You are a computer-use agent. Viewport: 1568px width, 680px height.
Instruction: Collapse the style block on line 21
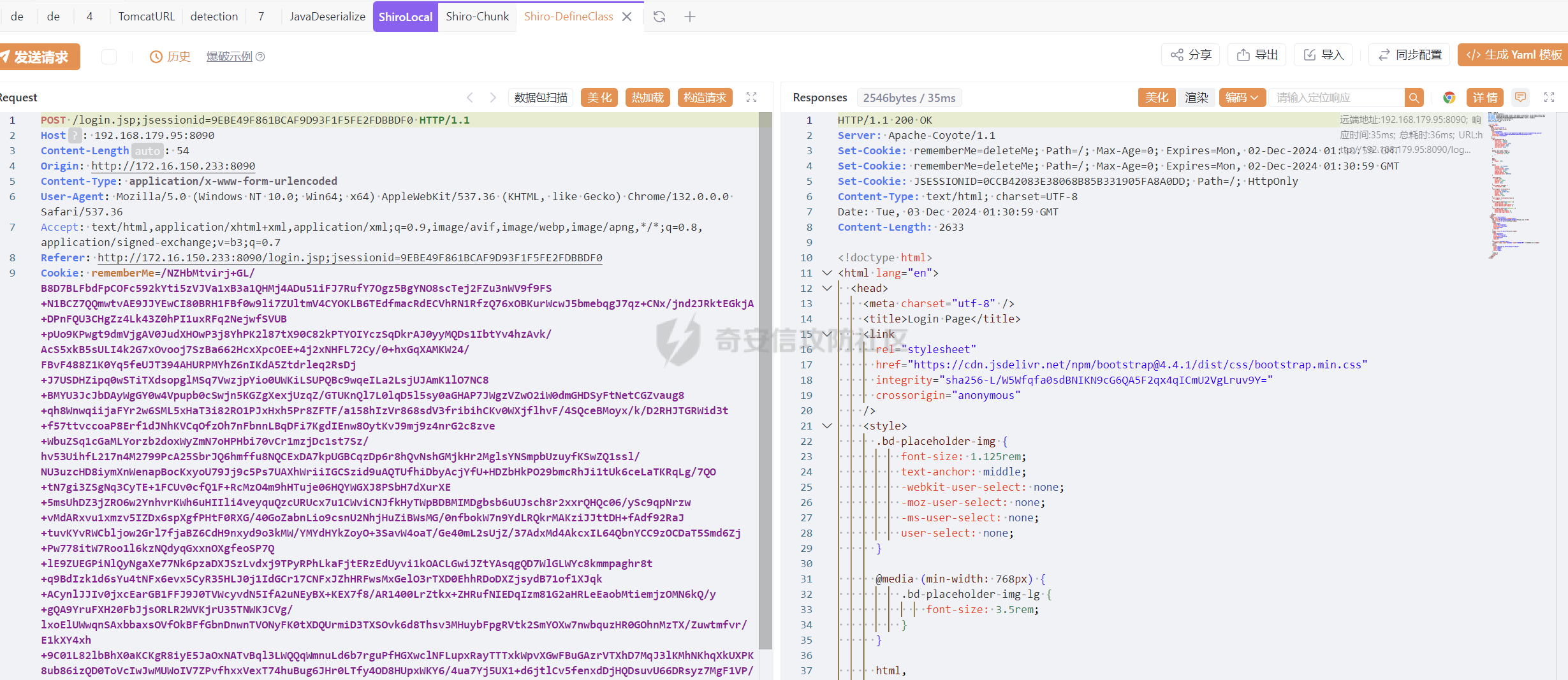(827, 426)
